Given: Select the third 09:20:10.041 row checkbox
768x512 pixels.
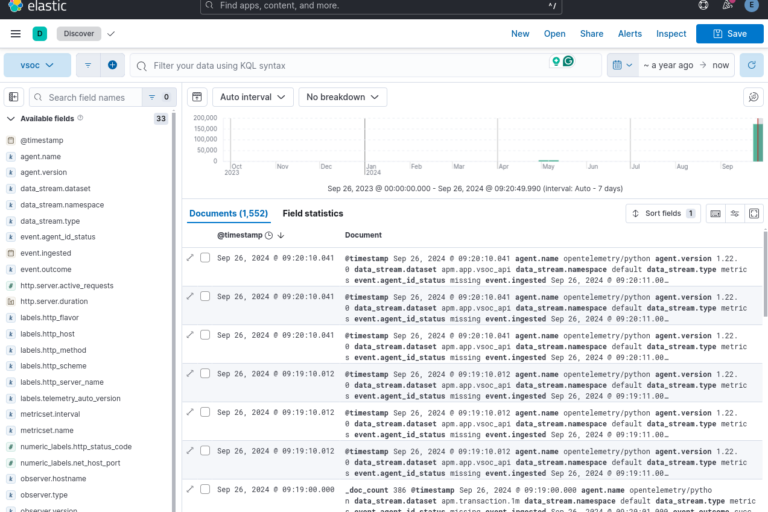Looking at the screenshot, I should [205, 335].
